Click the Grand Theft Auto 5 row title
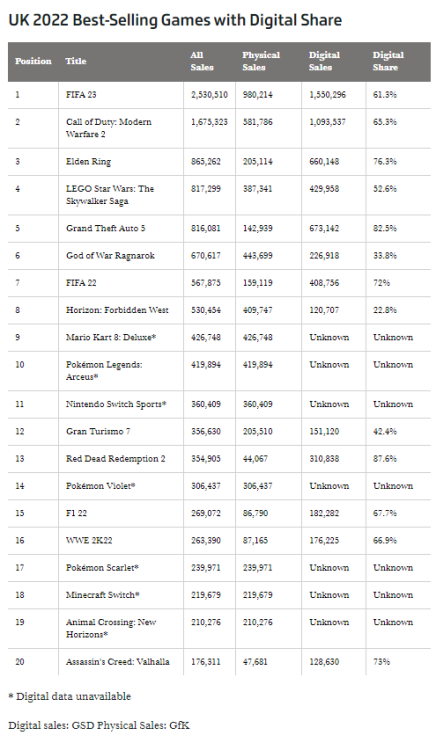436x750 pixels. tap(106, 228)
